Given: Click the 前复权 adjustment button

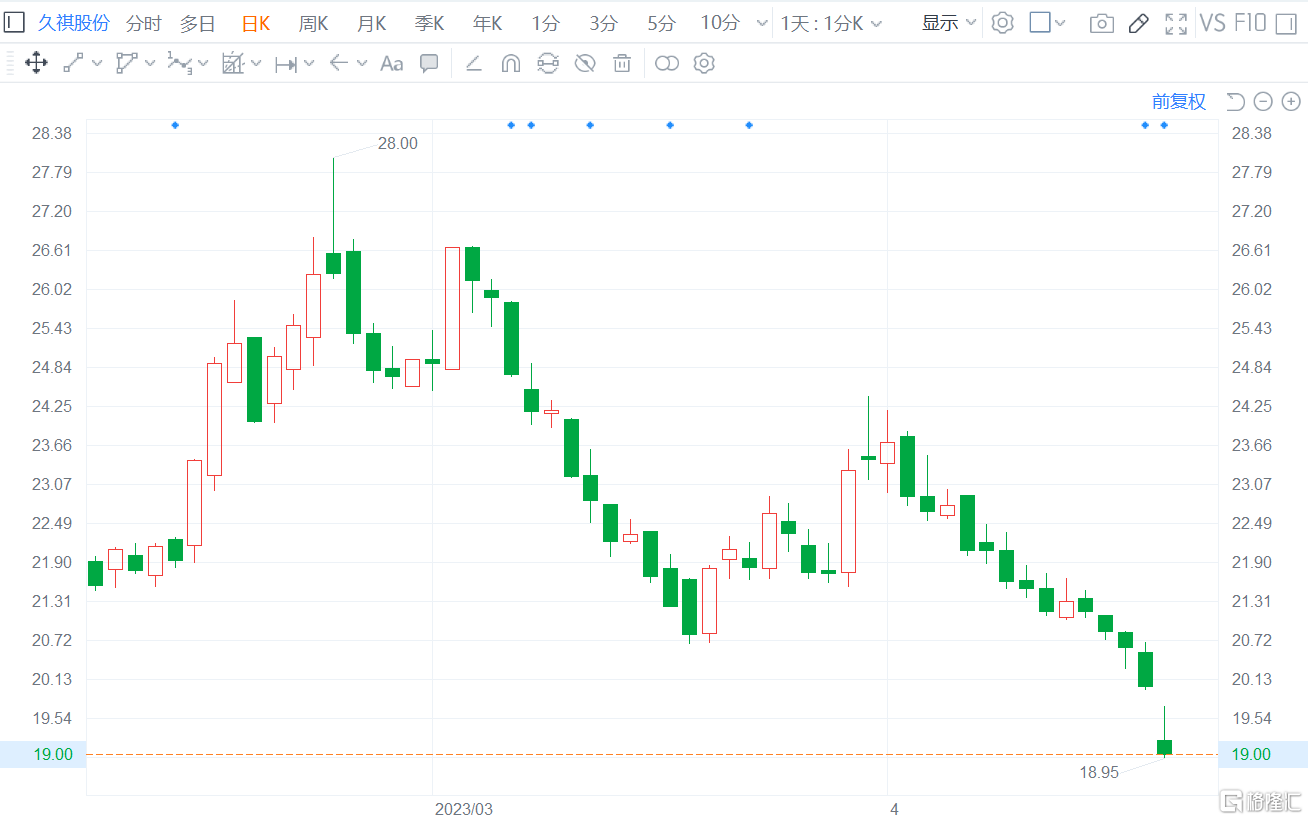Looking at the screenshot, I should click(1179, 101).
